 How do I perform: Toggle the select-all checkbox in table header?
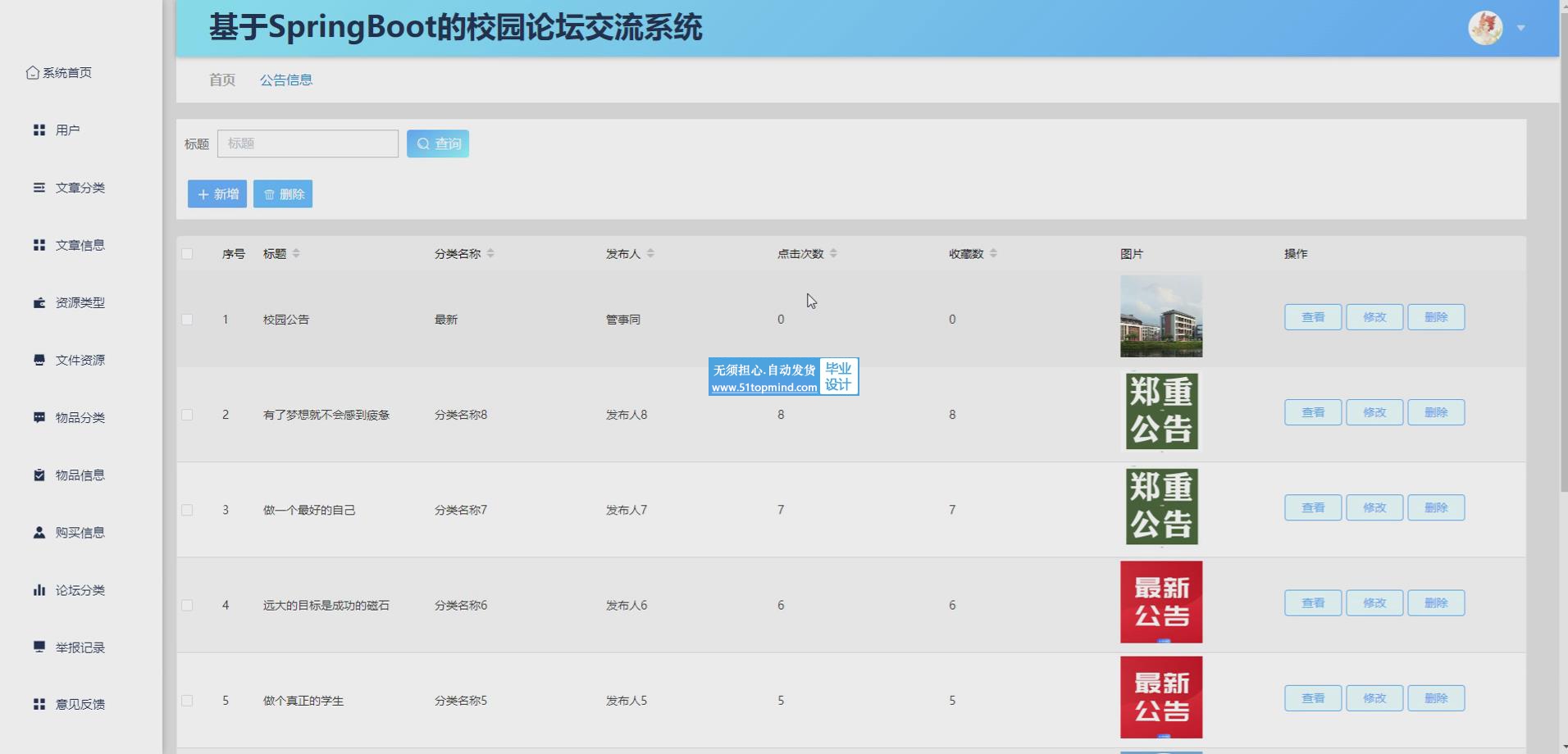pyautogui.click(x=187, y=254)
